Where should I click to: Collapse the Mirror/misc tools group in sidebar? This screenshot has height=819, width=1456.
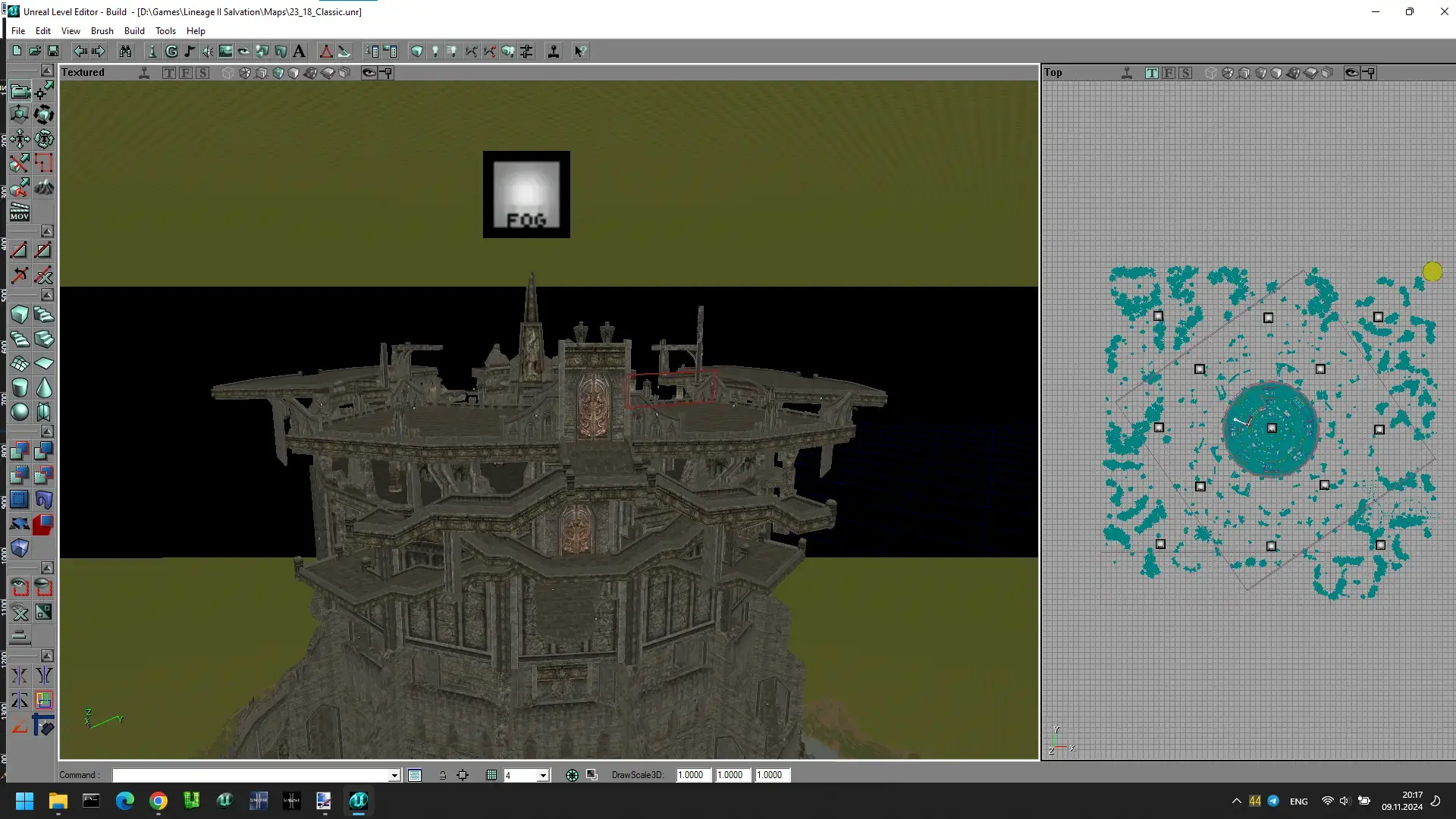tap(47, 656)
